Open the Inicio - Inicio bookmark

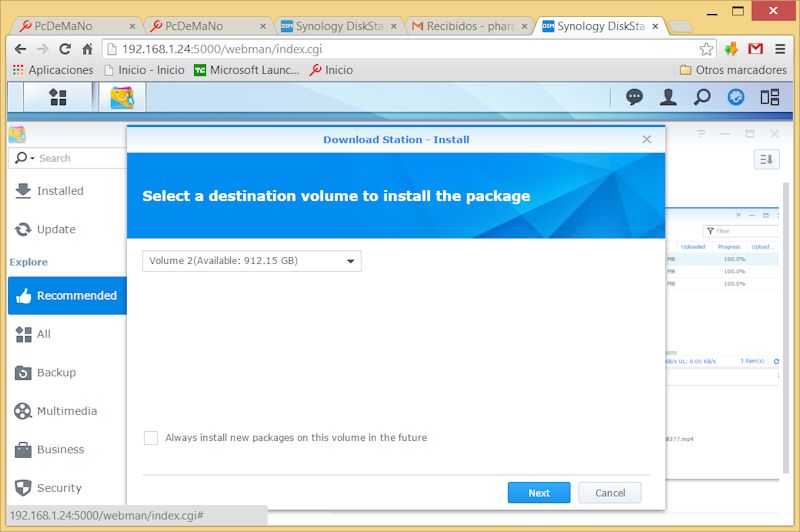coord(144,70)
